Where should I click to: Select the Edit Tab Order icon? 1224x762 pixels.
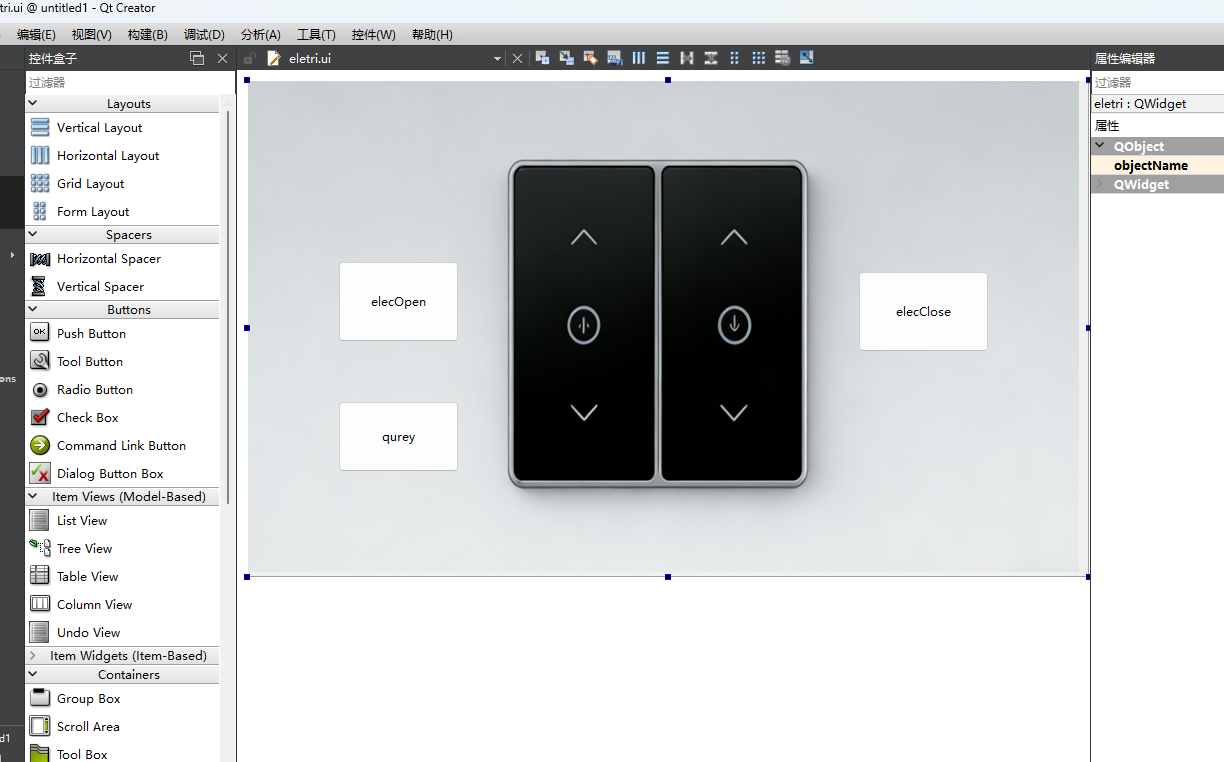pyautogui.click(x=615, y=58)
